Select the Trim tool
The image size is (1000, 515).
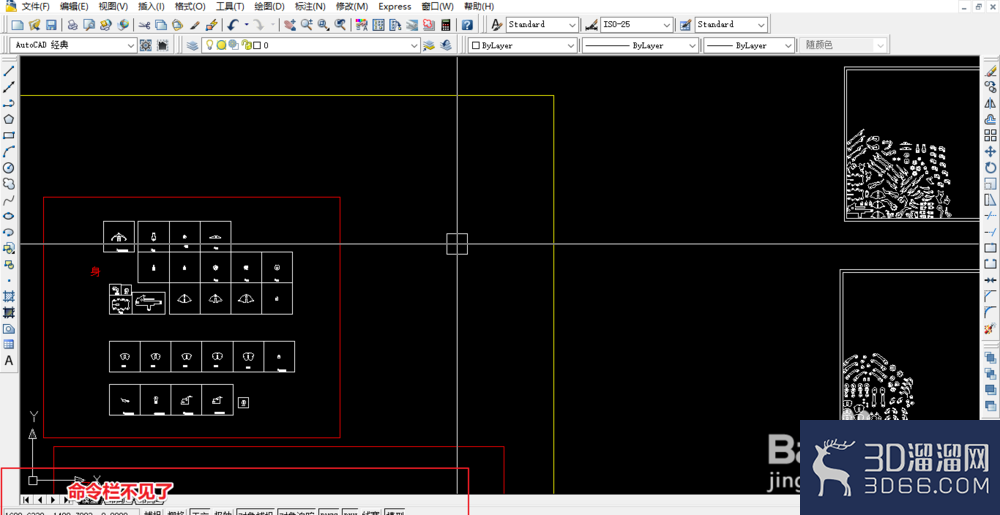[x=990, y=215]
